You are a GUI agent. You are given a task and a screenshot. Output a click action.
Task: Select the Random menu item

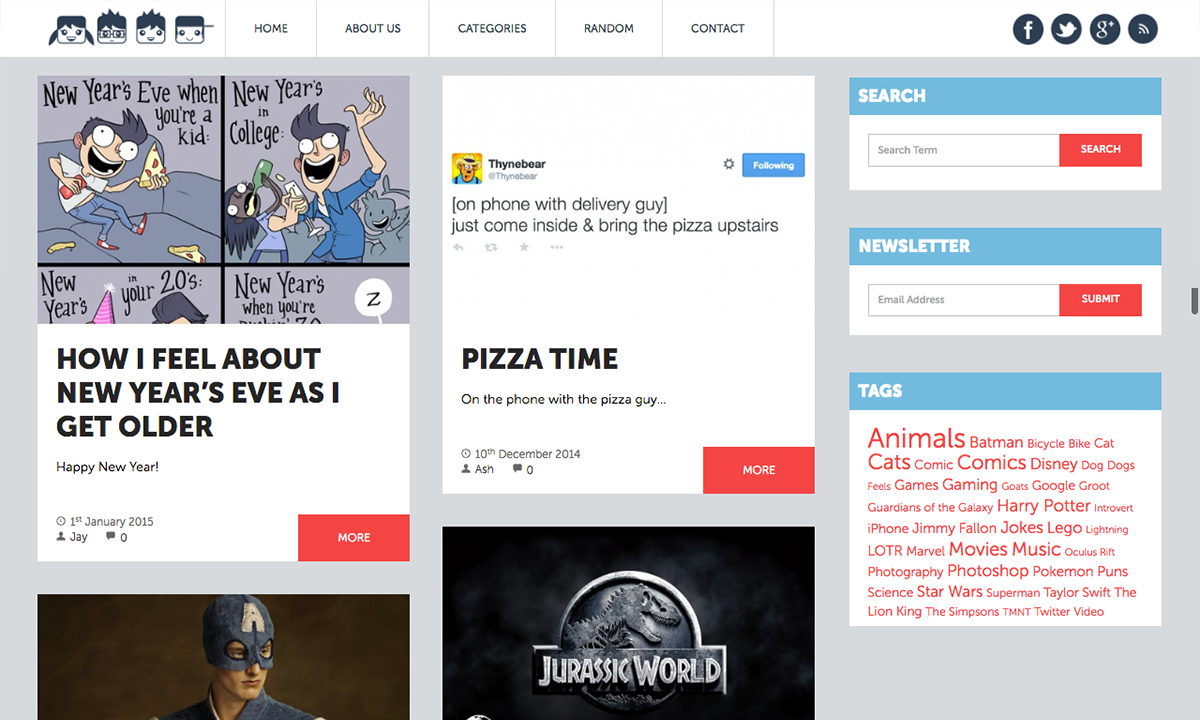(x=609, y=29)
